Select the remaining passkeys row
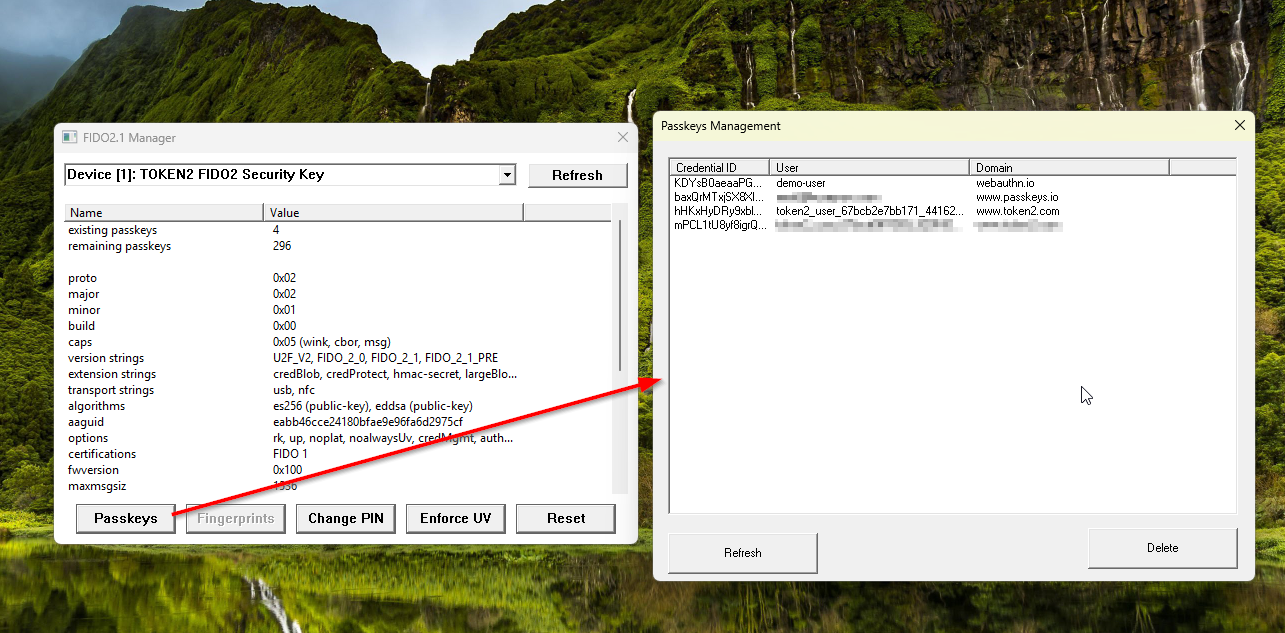The width and height of the screenshot is (1285, 633). pos(338,246)
